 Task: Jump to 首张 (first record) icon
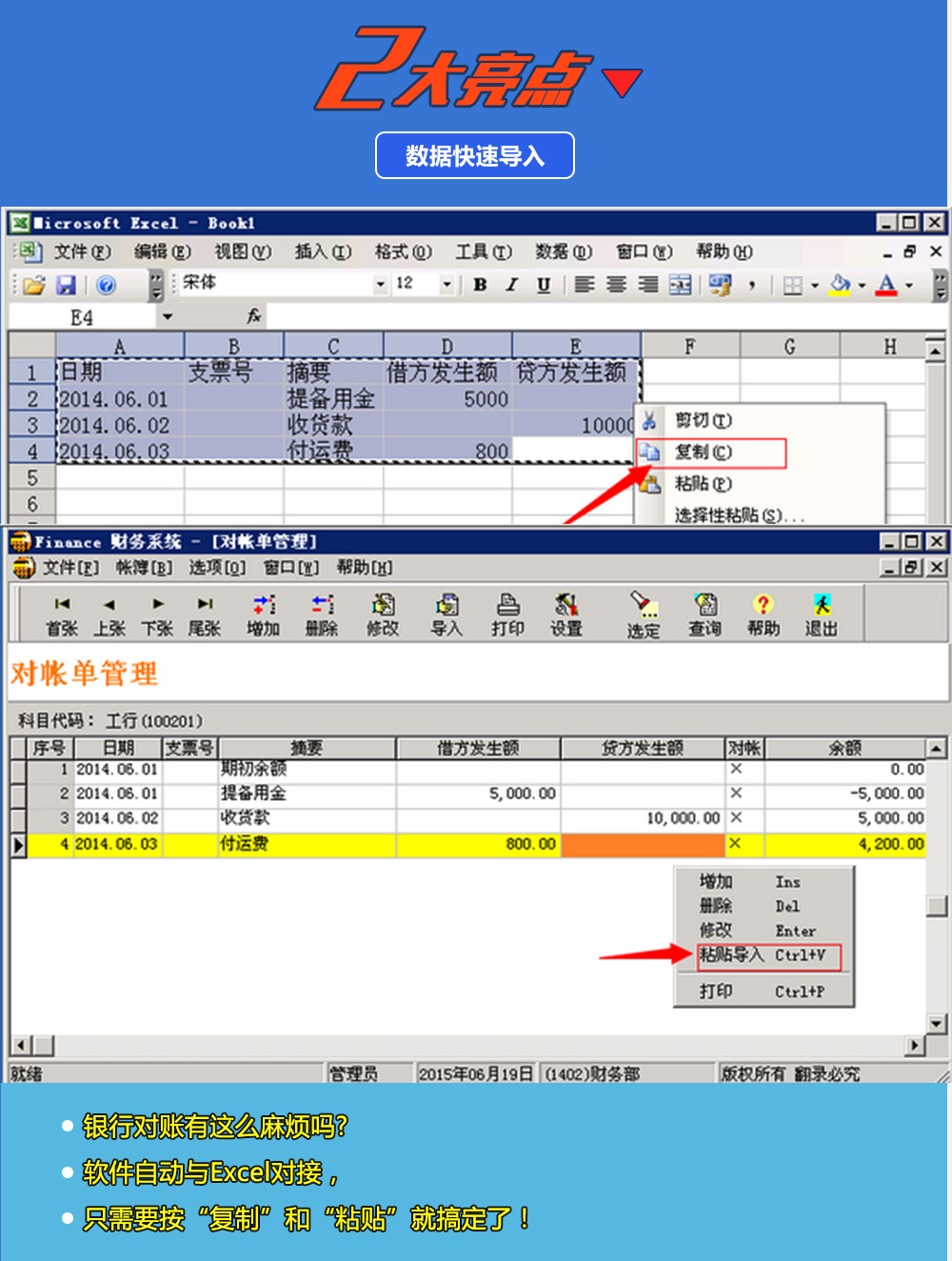[x=62, y=614]
